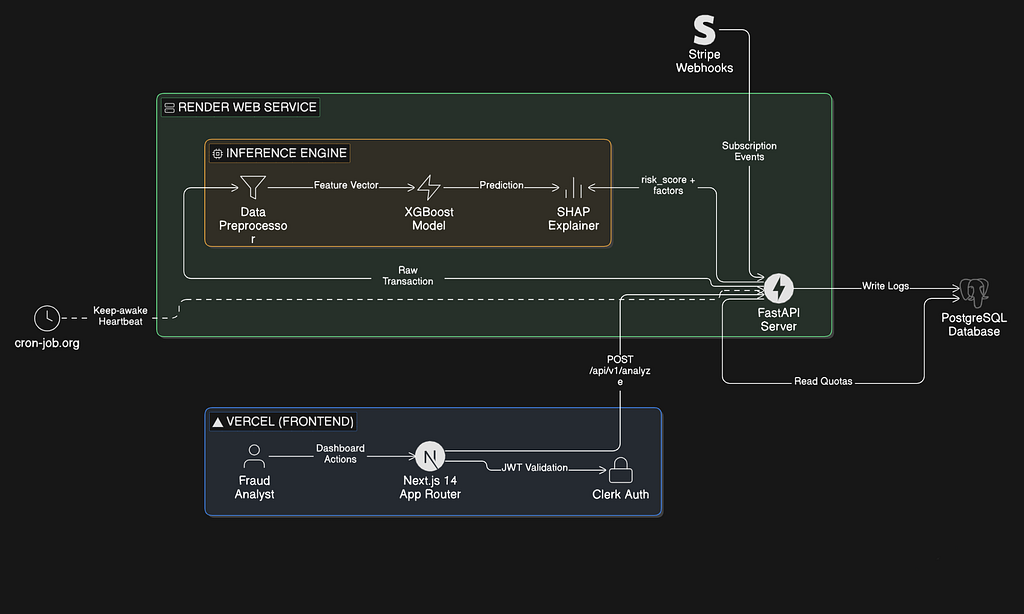This screenshot has width=1024, height=614.
Task: Click the 'Subscription Events' edge label
Action: [x=749, y=151]
